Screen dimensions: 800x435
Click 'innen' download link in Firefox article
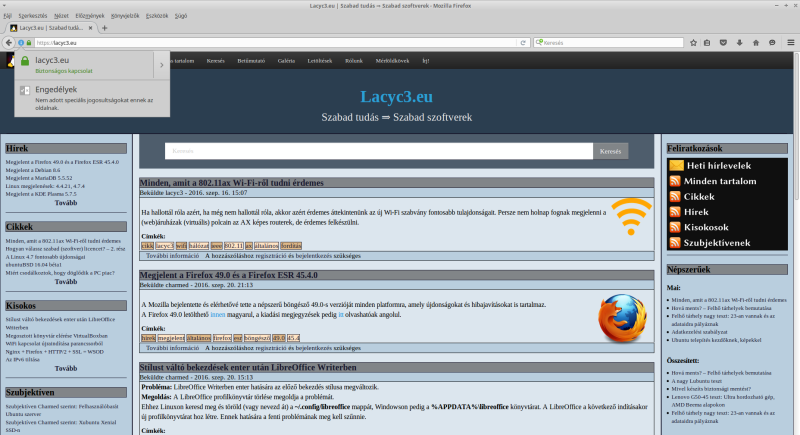[x=218, y=315]
